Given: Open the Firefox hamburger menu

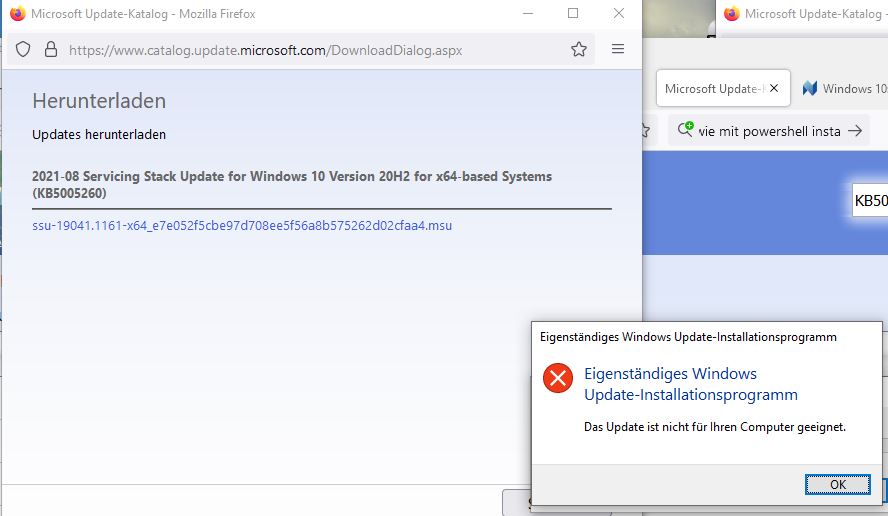Looking at the screenshot, I should click(x=618, y=49).
